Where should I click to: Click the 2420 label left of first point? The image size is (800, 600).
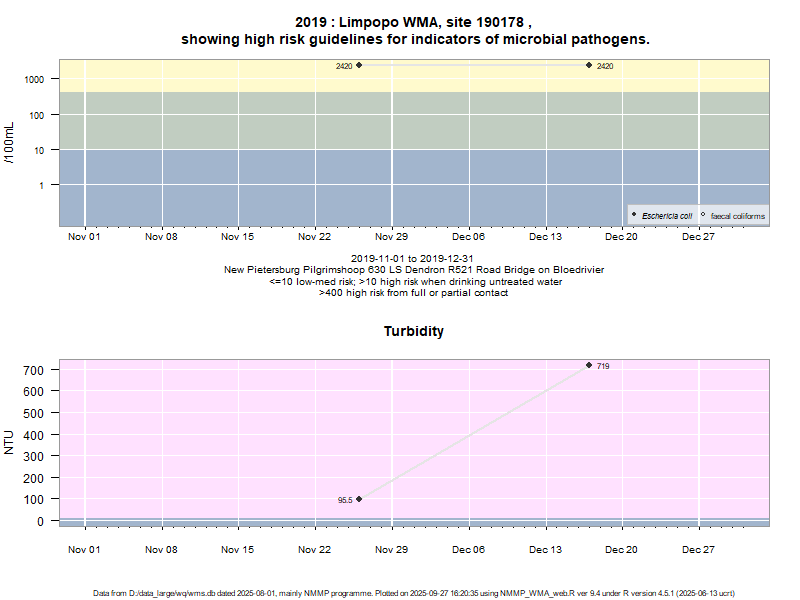[343, 66]
